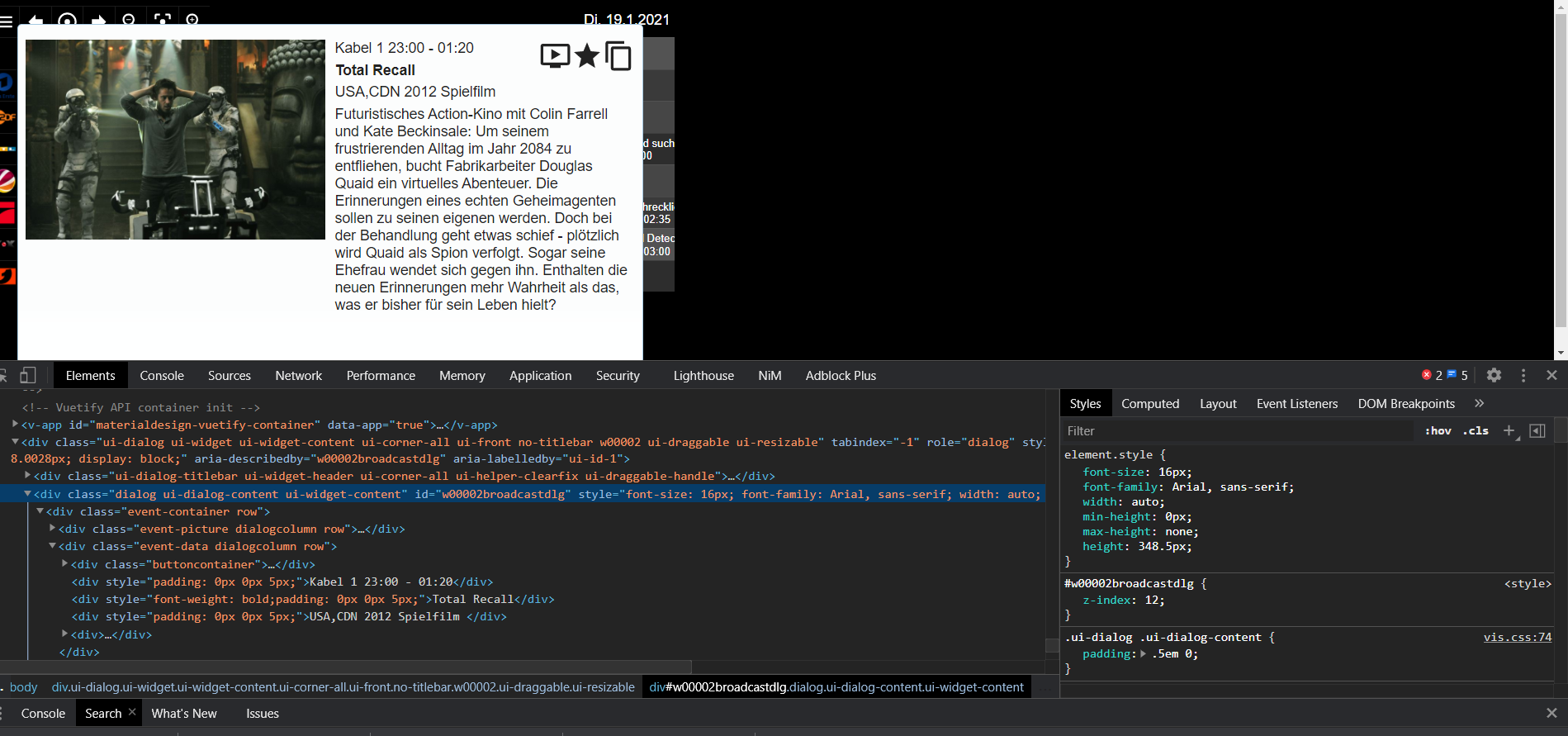Close the bottom drawer
Image resolution: width=1568 pixels, height=736 pixels.
click(x=1551, y=713)
